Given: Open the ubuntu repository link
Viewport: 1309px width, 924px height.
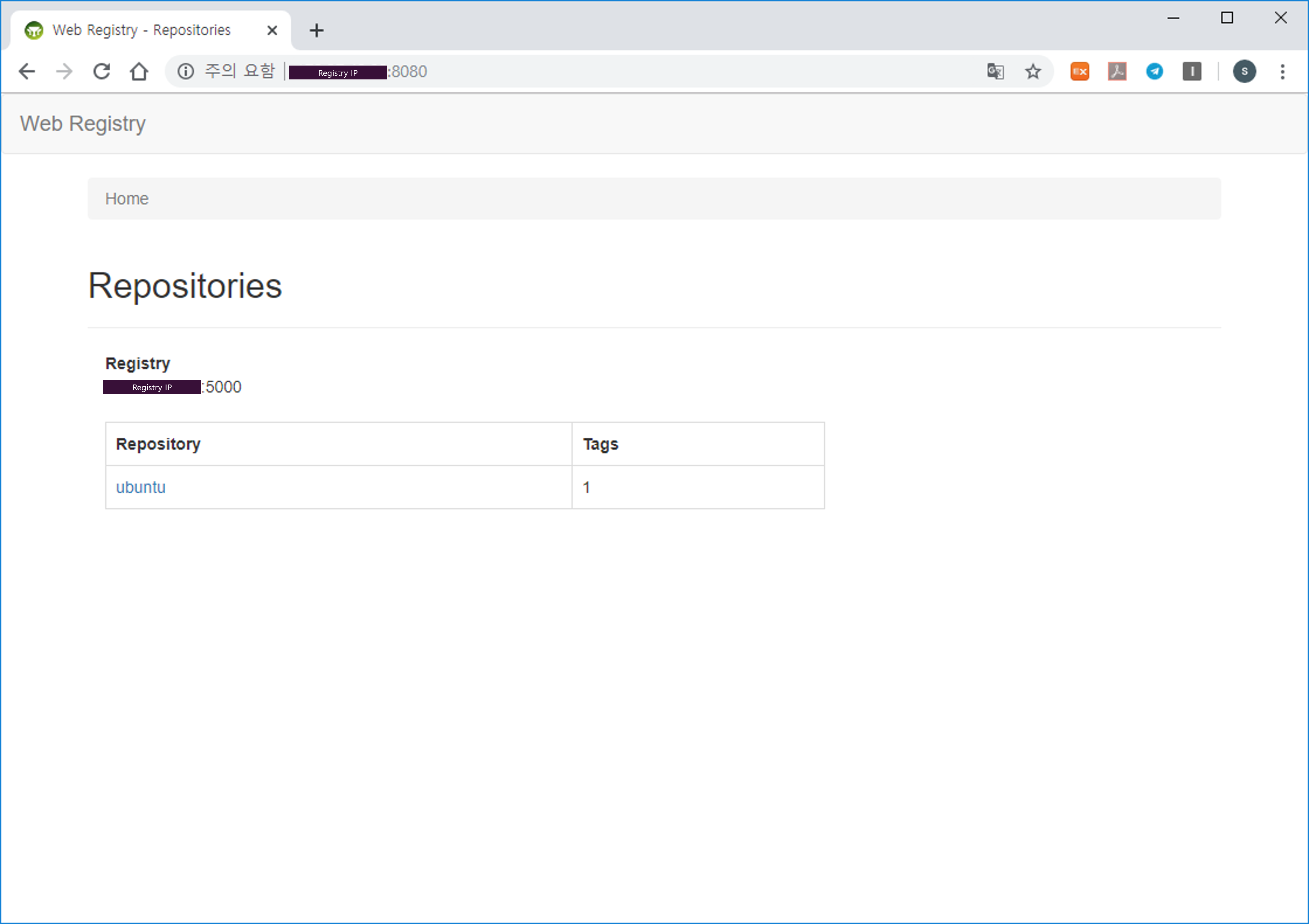Looking at the screenshot, I should pos(140,487).
